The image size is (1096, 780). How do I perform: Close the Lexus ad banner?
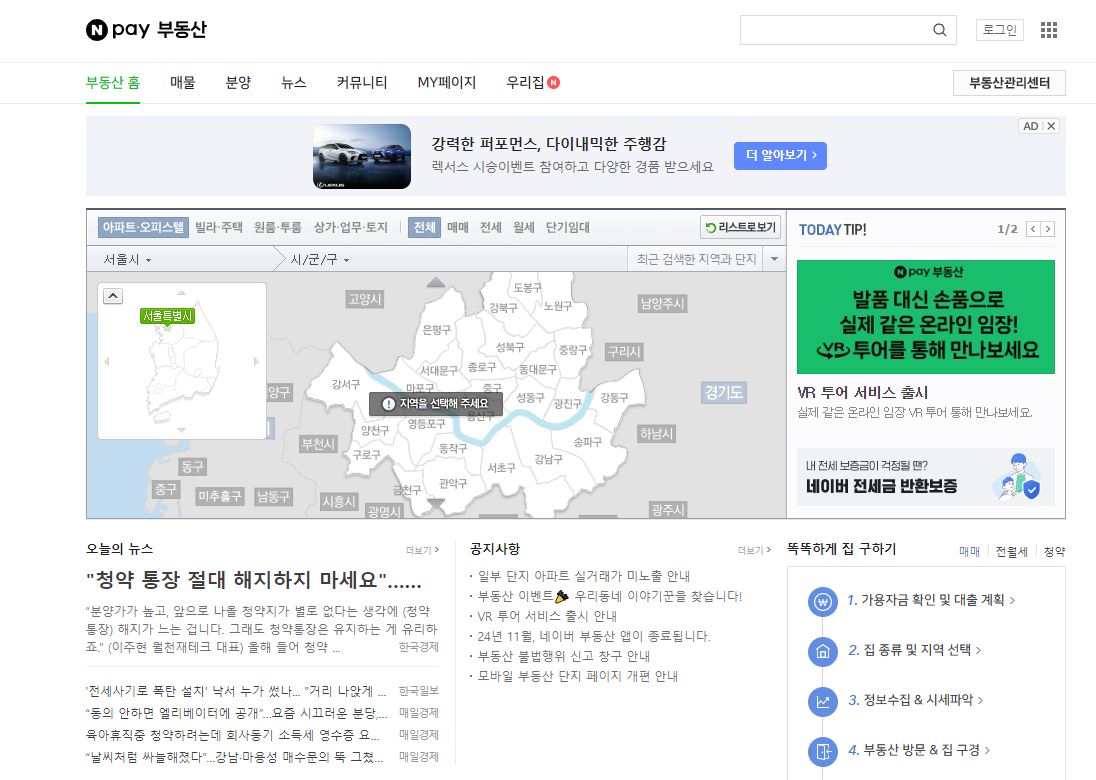[x=1051, y=126]
